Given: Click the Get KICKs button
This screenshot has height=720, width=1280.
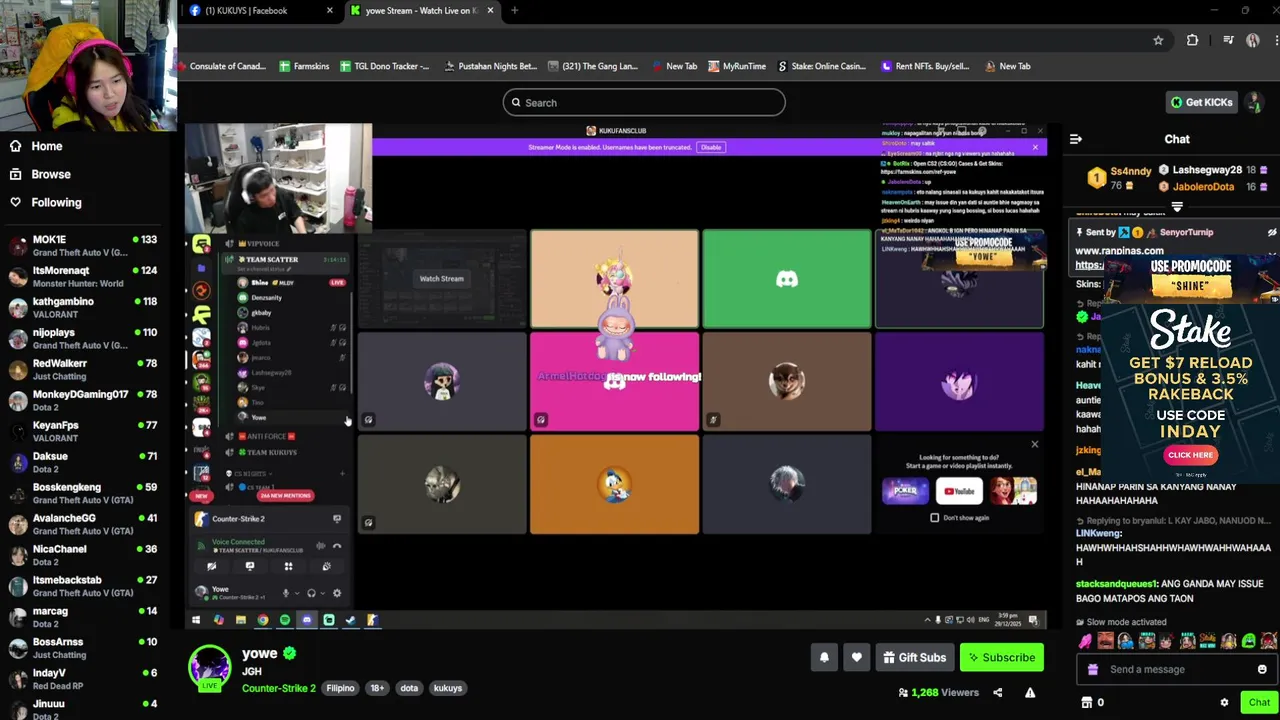Looking at the screenshot, I should click(1201, 102).
